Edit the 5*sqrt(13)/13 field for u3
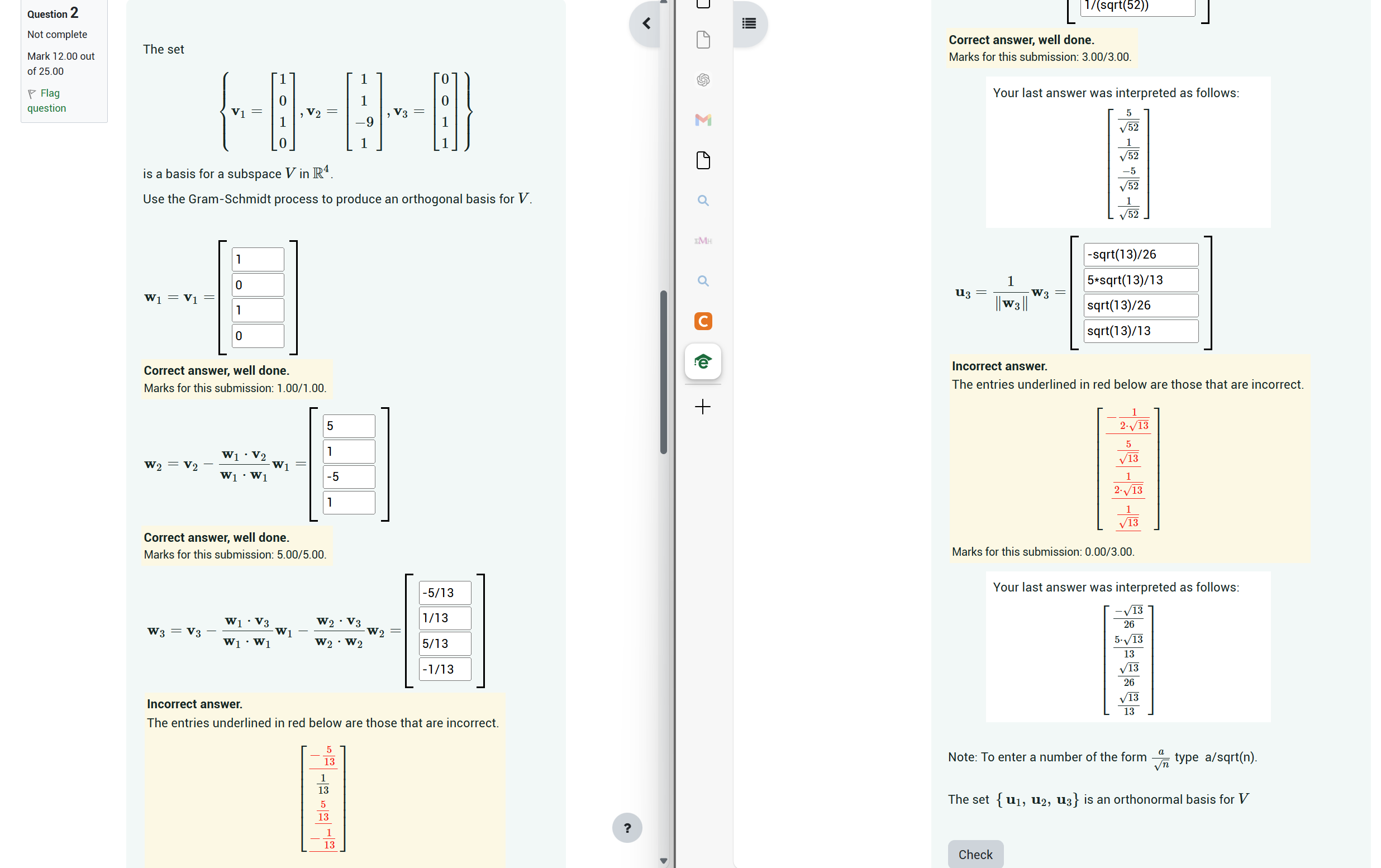1381x868 pixels. 1140,280
